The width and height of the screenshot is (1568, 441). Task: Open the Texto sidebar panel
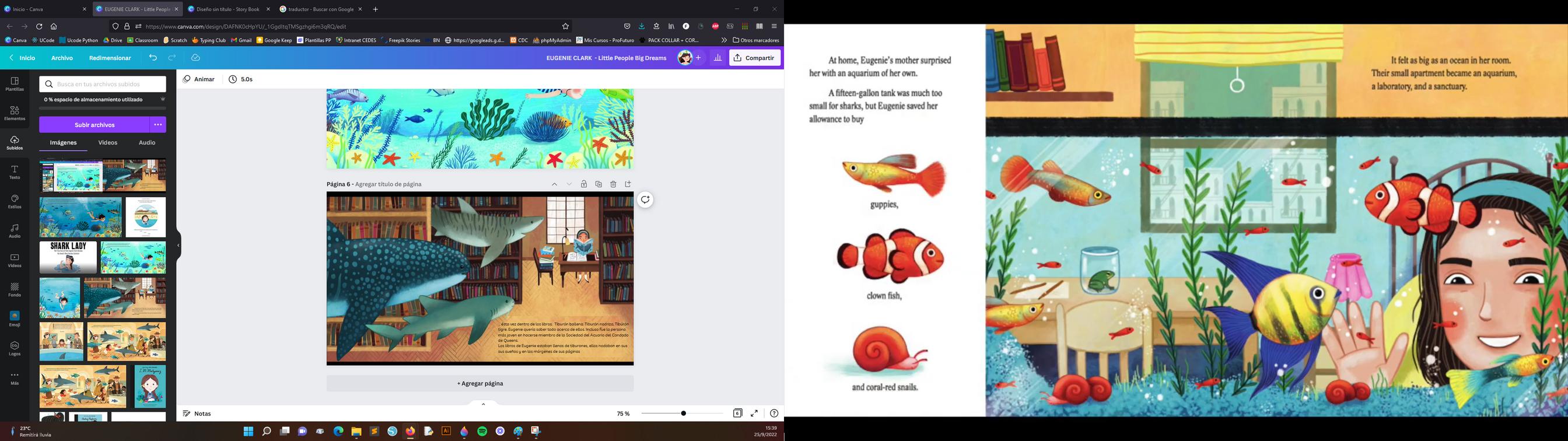[15, 173]
